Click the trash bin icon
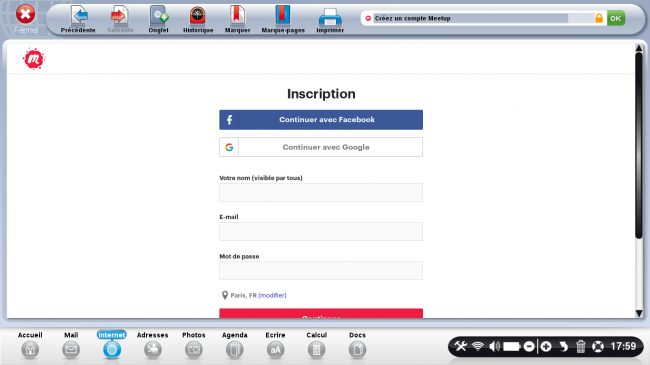The height and width of the screenshot is (365, 650). [580, 346]
